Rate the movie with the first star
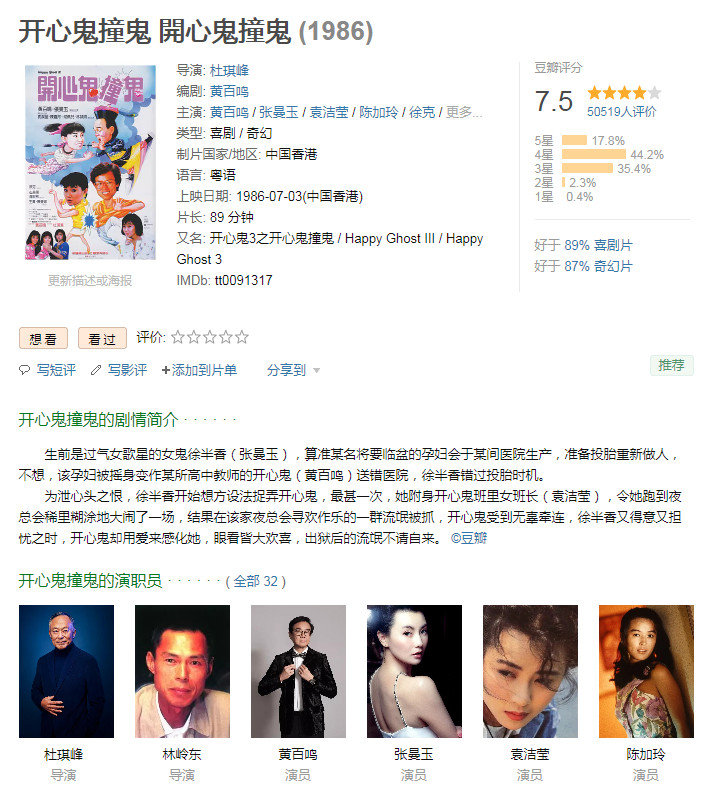The width and height of the screenshot is (721, 799). (x=178, y=337)
